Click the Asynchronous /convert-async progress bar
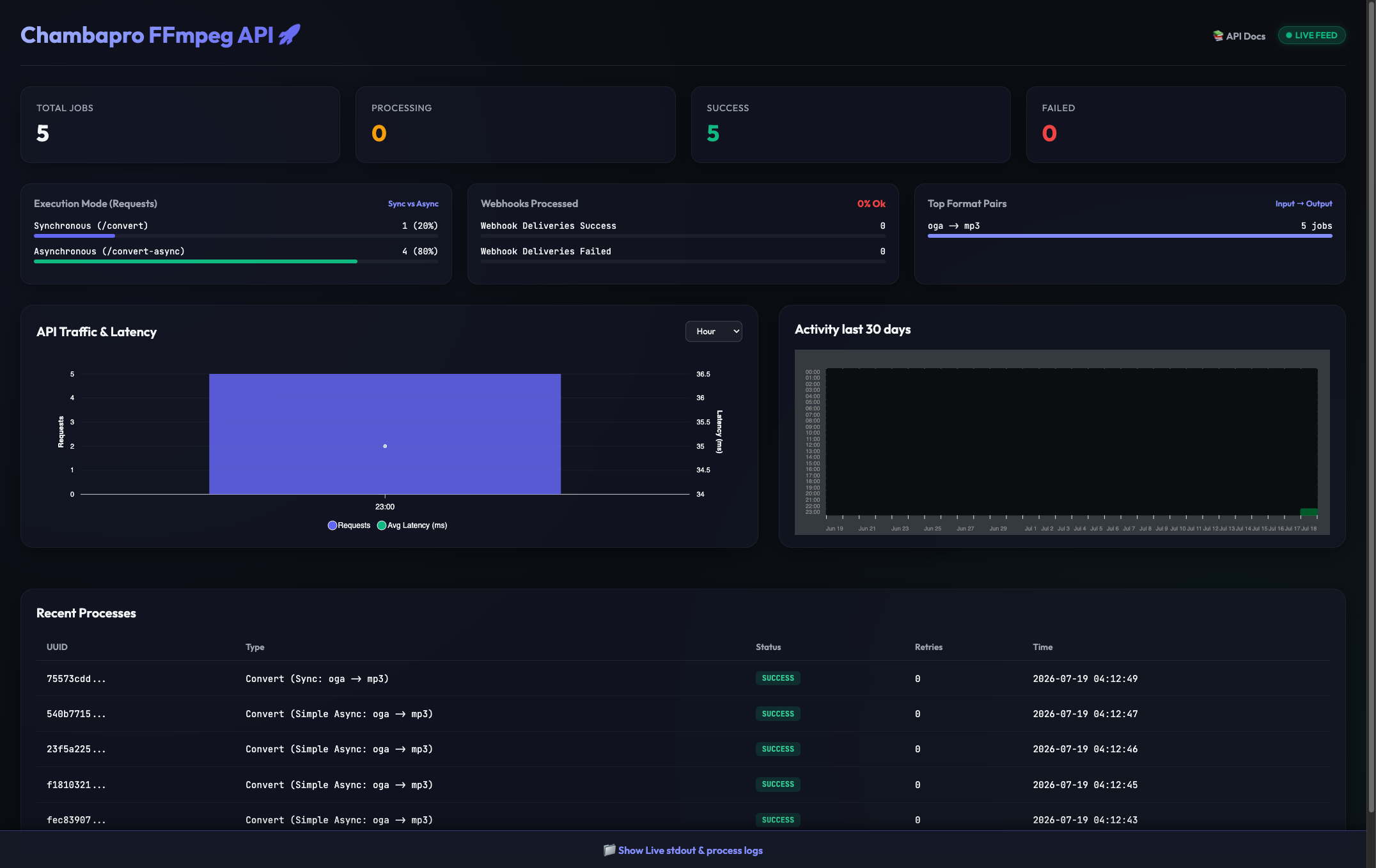 (236, 261)
